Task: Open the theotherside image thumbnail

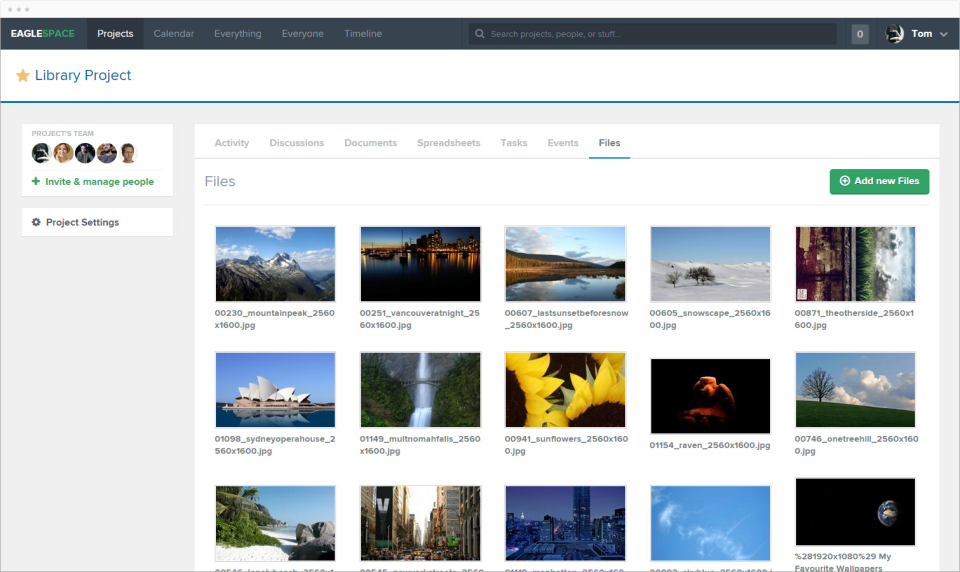Action: (855, 263)
